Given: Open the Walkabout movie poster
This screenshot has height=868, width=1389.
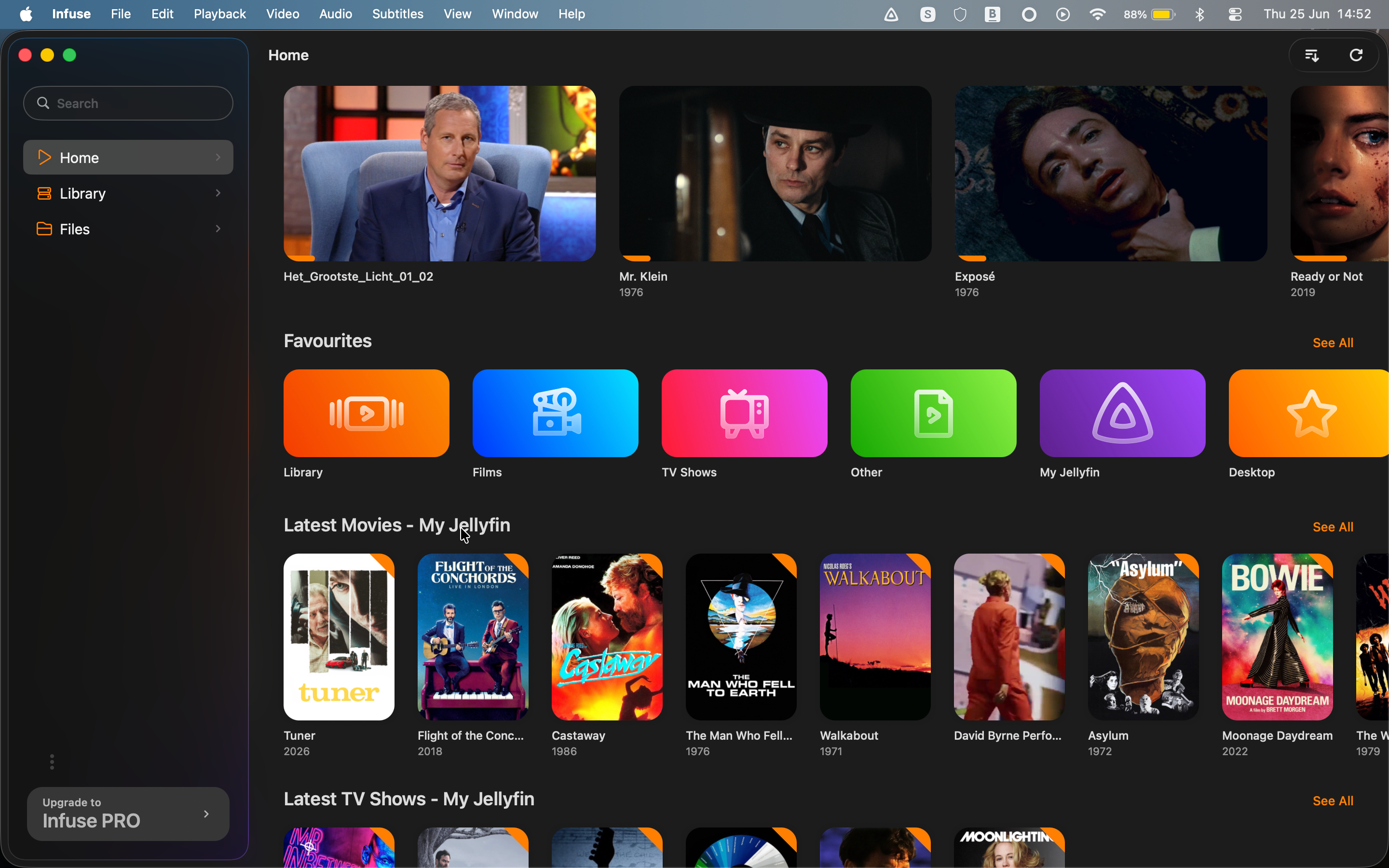Looking at the screenshot, I should point(875,637).
